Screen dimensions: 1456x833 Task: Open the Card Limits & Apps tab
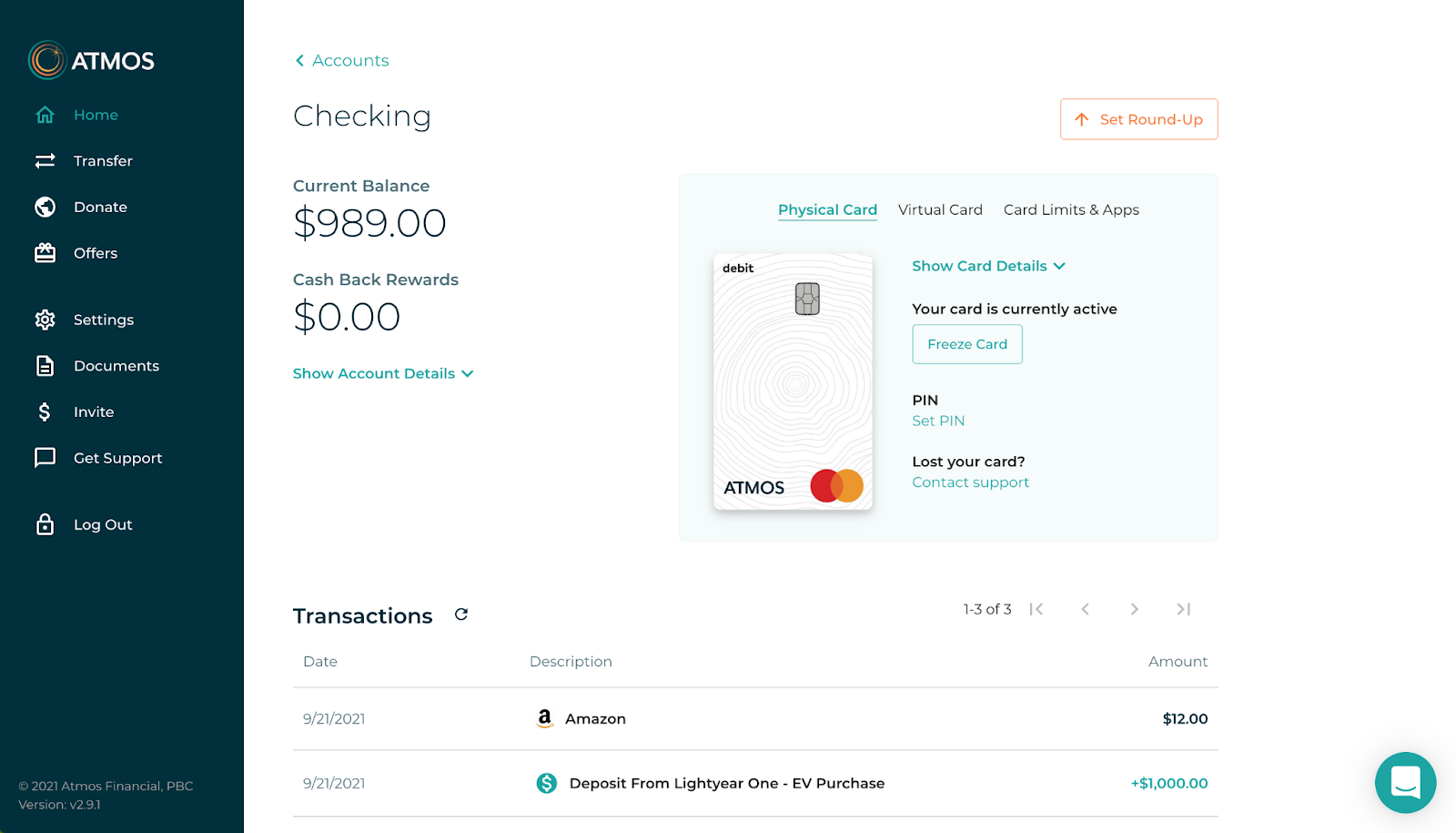point(1071,209)
